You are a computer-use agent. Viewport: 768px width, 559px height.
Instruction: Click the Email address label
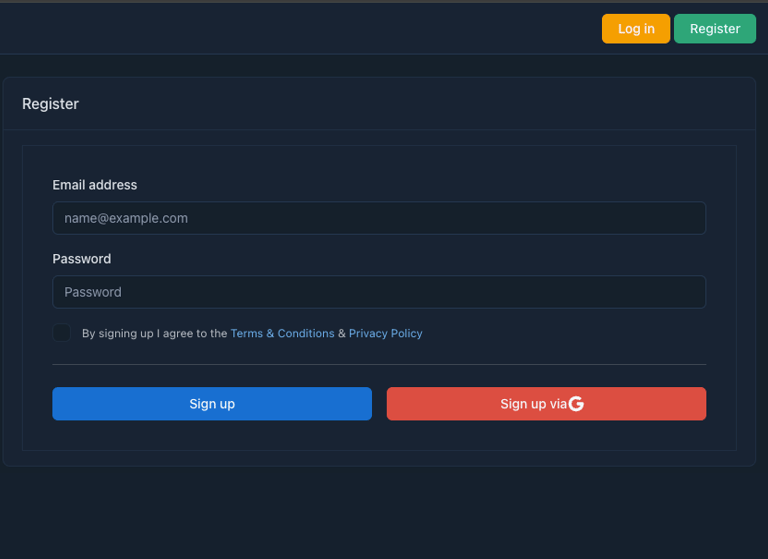(95, 185)
